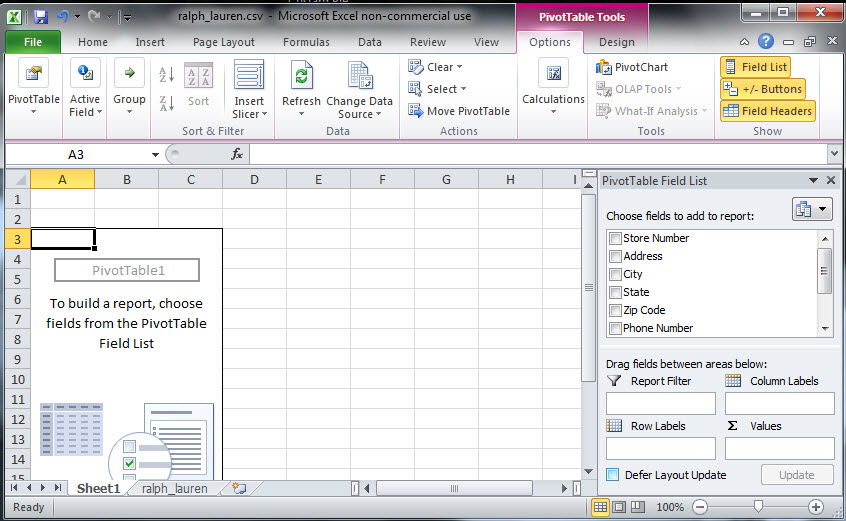
Task: Click the Active Field icon
Action: point(85,73)
